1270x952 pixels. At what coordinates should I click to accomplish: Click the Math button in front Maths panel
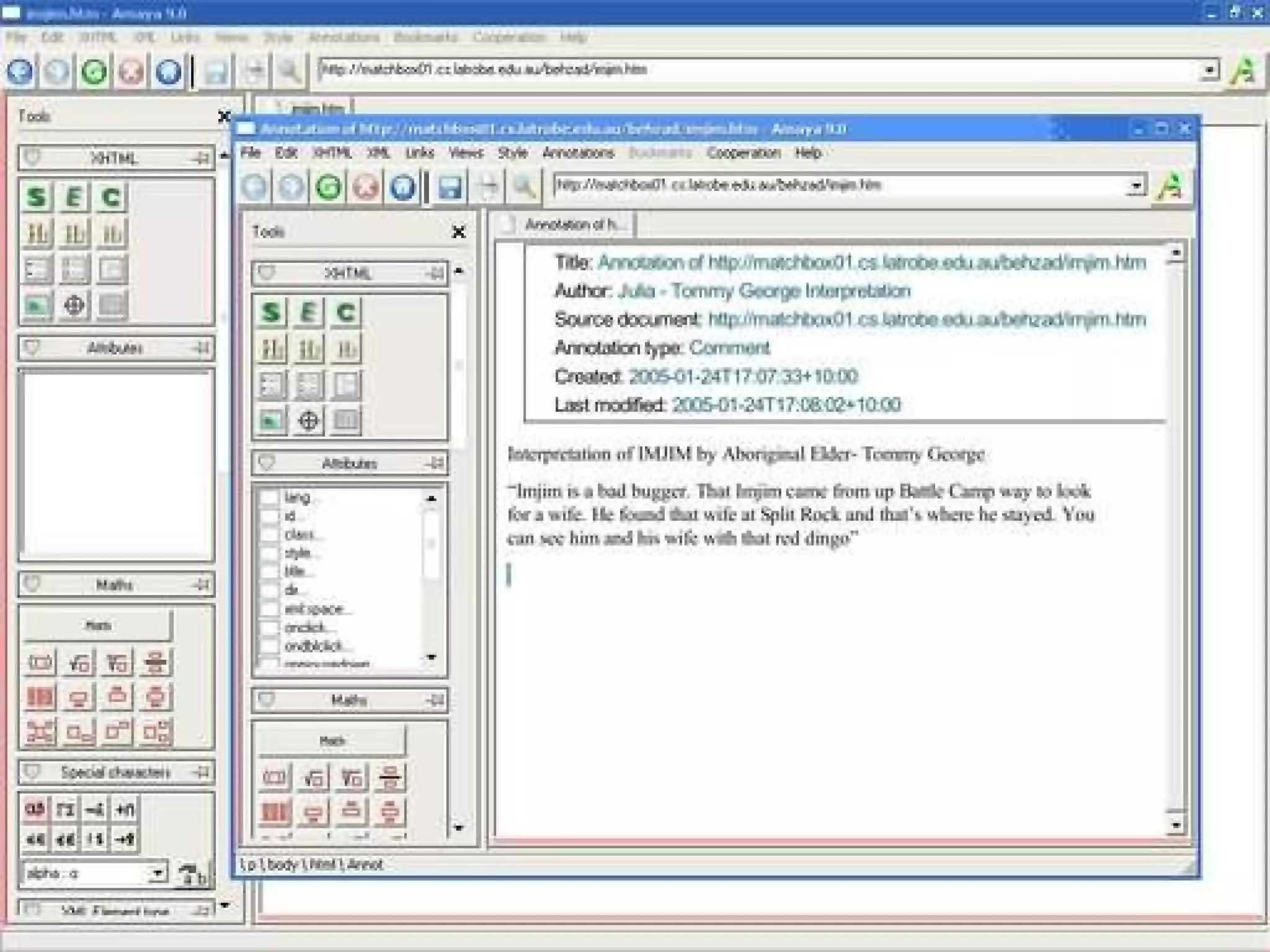(332, 741)
